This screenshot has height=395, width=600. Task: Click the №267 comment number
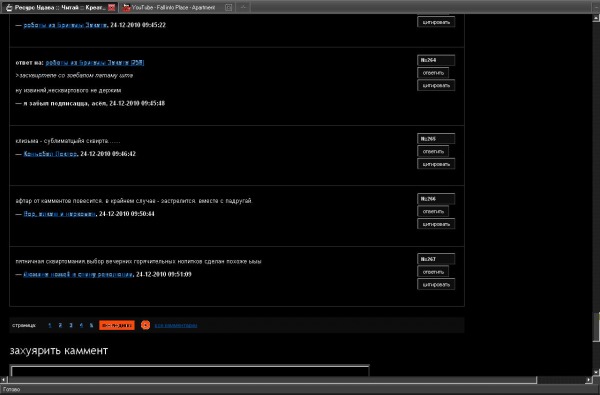(x=436, y=259)
